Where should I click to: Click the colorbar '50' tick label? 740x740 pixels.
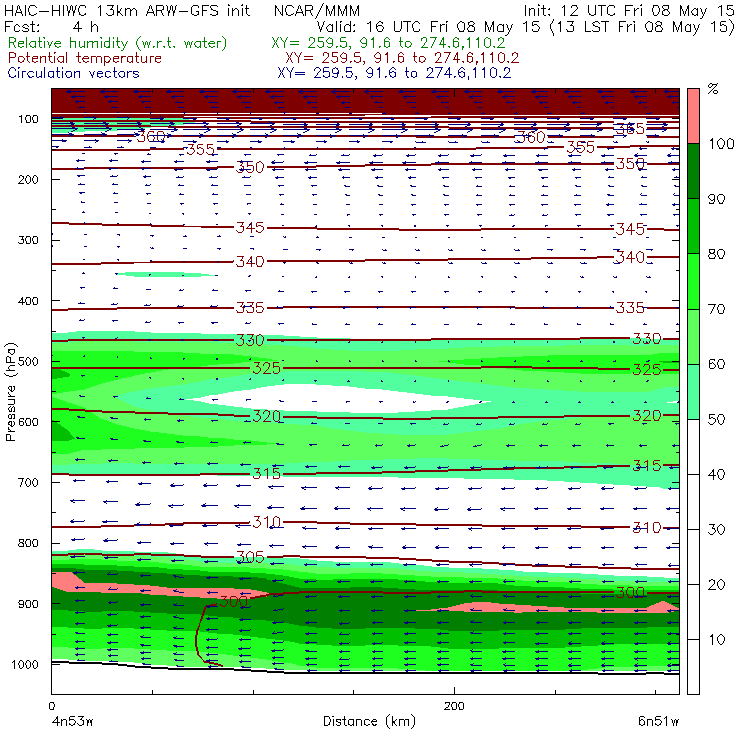(x=716, y=420)
